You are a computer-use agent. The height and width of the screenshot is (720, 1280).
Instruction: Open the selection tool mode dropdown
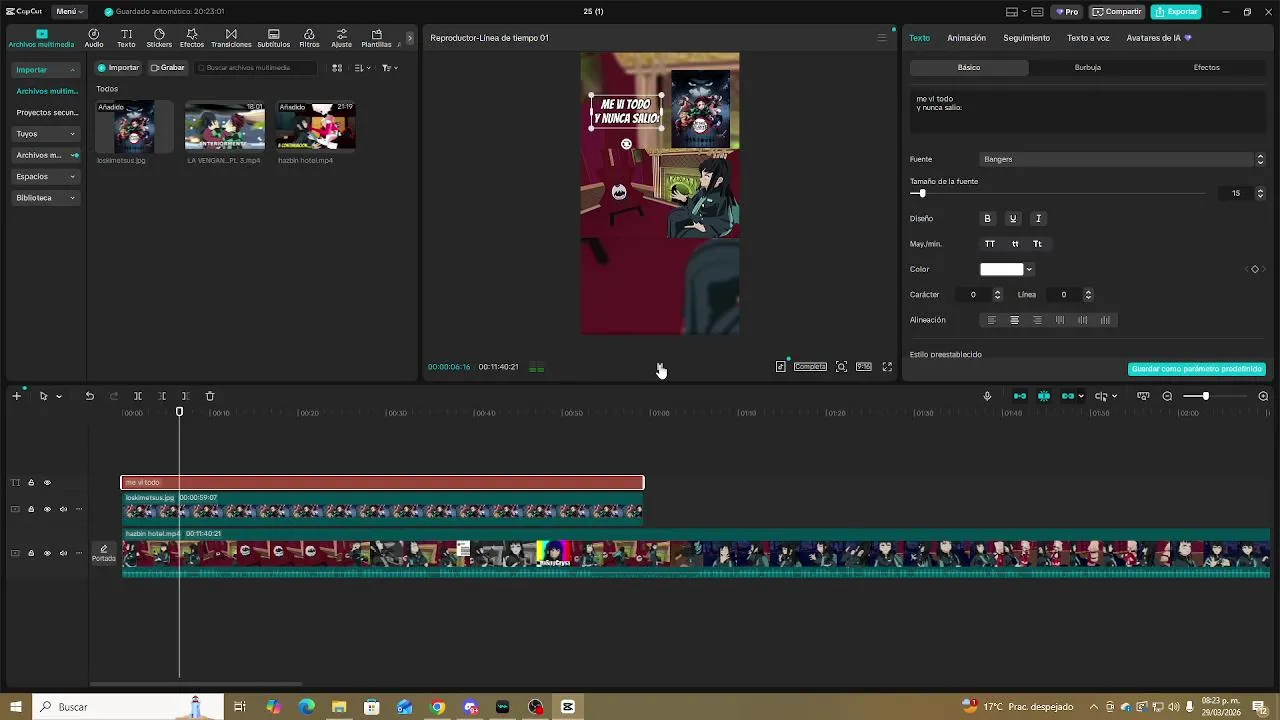pyautogui.click(x=59, y=396)
